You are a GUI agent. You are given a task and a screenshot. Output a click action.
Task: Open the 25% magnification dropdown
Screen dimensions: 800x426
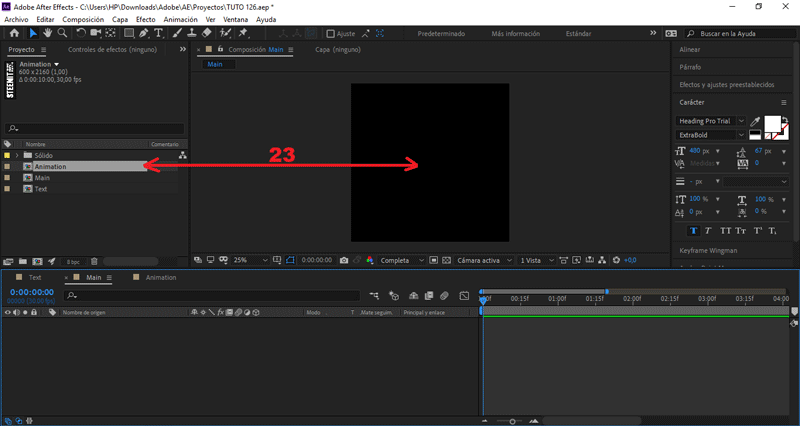pos(250,260)
